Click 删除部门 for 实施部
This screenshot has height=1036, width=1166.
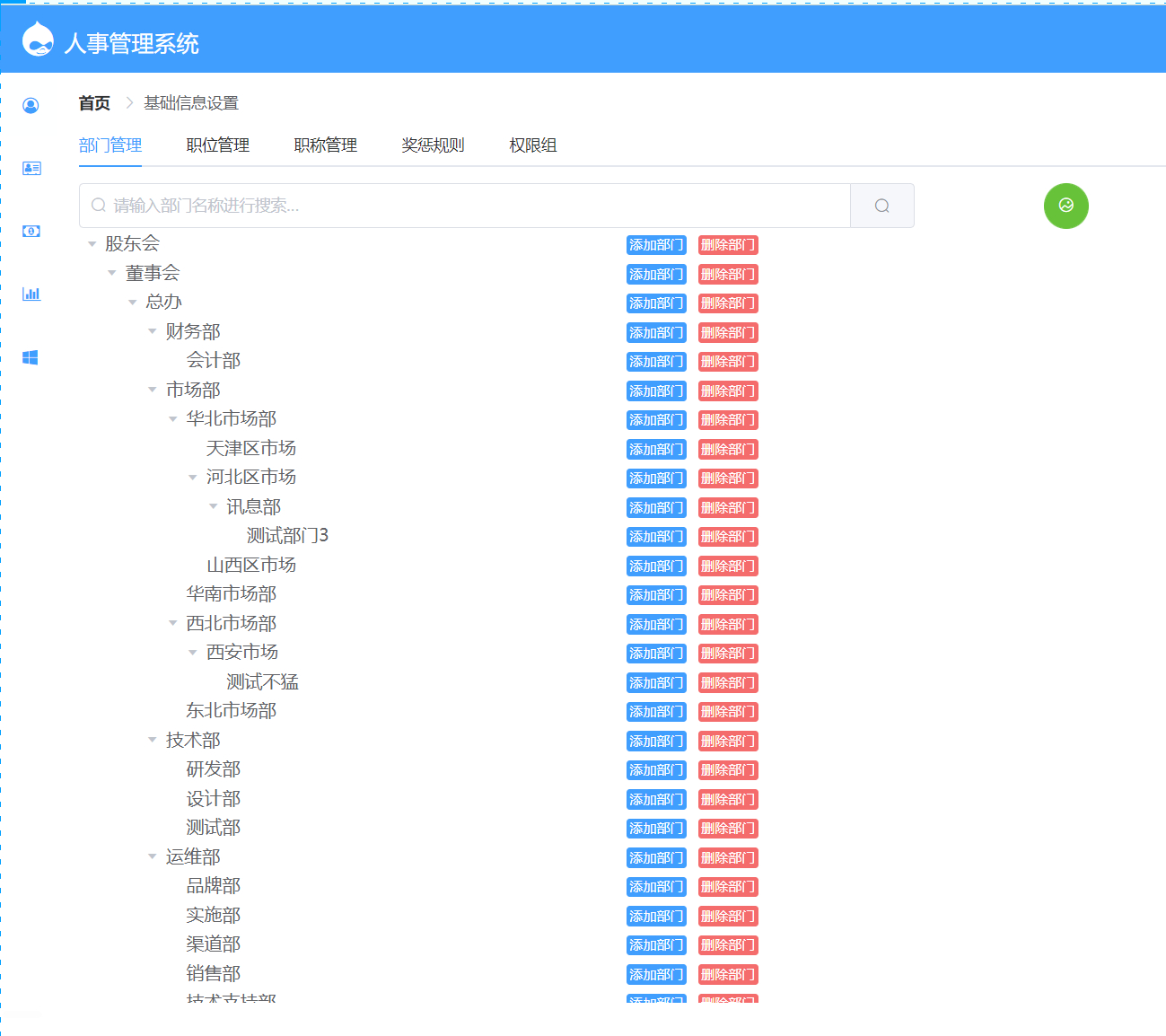[728, 916]
